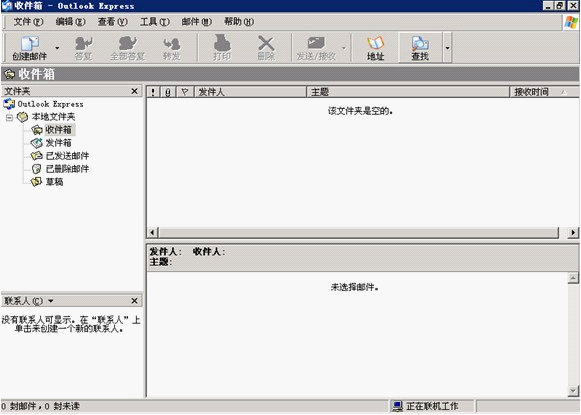This screenshot has width=581, height=415.
Task: Click the message list horizontal scrollbar track
Action: [x=359, y=233]
